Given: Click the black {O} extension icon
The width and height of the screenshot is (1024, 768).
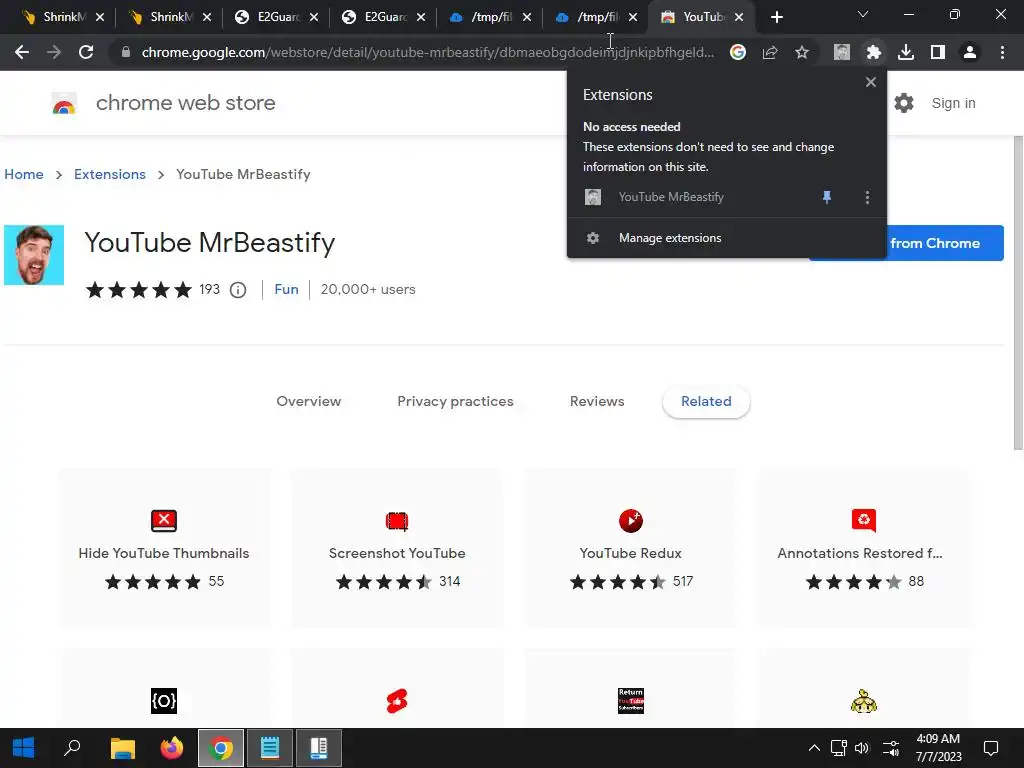Looking at the screenshot, I should (164, 701).
